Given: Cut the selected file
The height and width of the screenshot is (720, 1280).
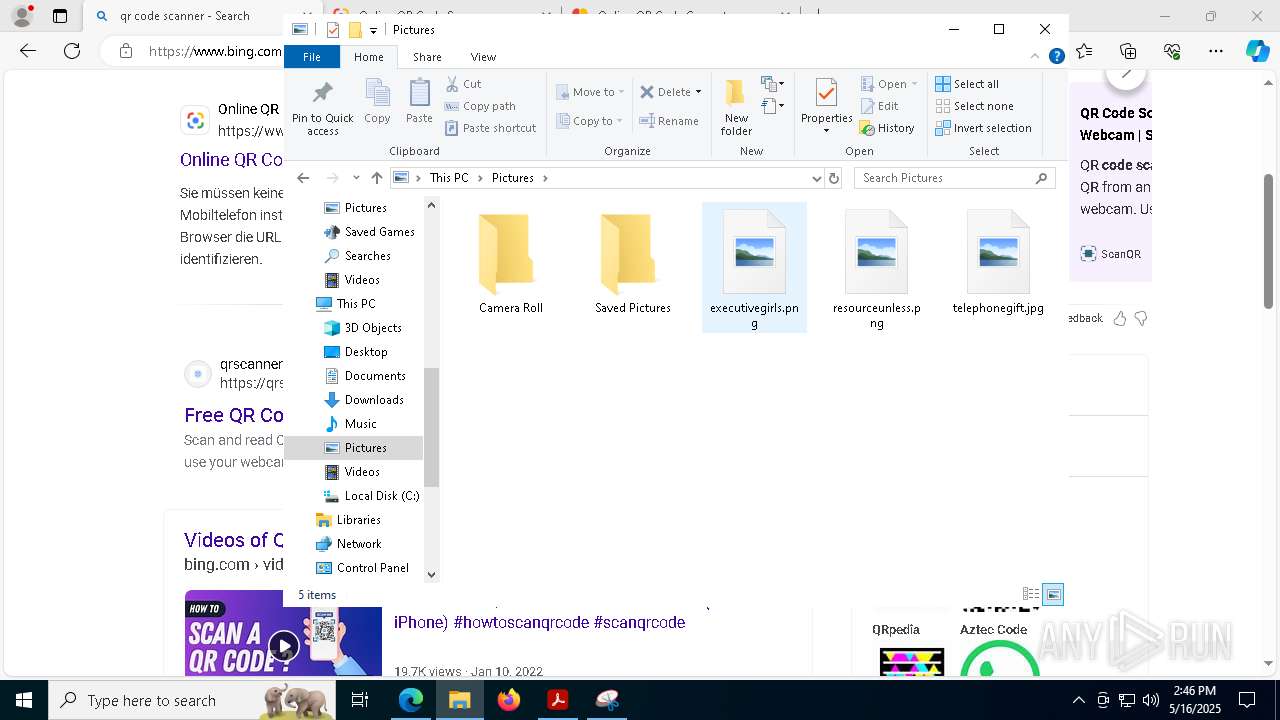Looking at the screenshot, I should 463,84.
